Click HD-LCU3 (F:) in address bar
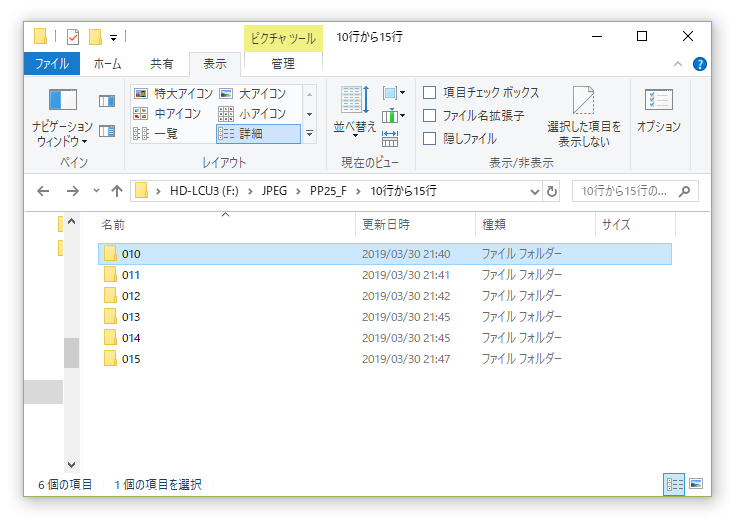The width and height of the screenshot is (740, 525). (x=204, y=191)
